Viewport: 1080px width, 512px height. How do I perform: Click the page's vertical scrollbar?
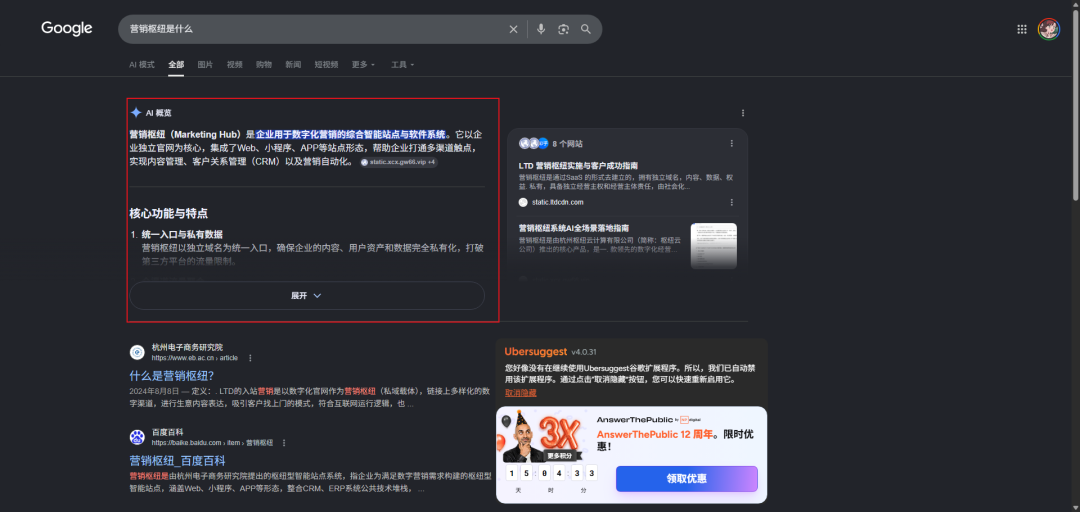click(x=1074, y=103)
